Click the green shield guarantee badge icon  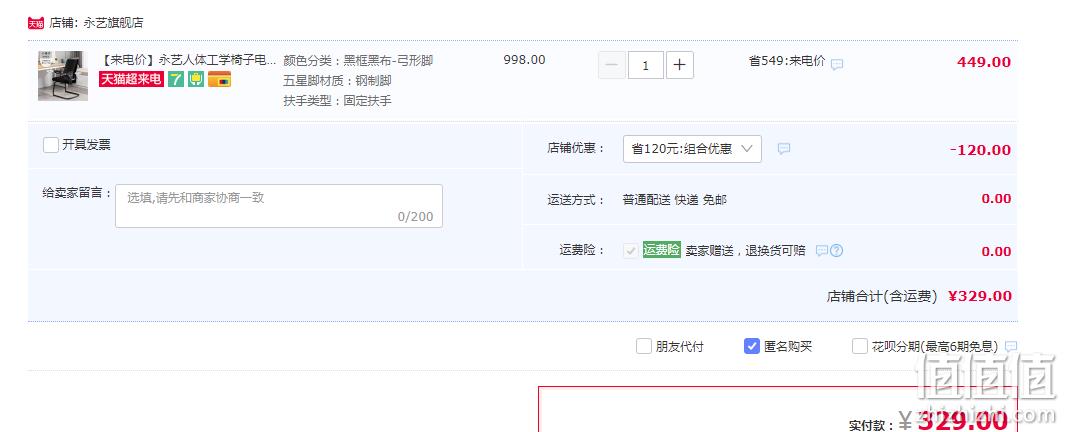tap(196, 79)
